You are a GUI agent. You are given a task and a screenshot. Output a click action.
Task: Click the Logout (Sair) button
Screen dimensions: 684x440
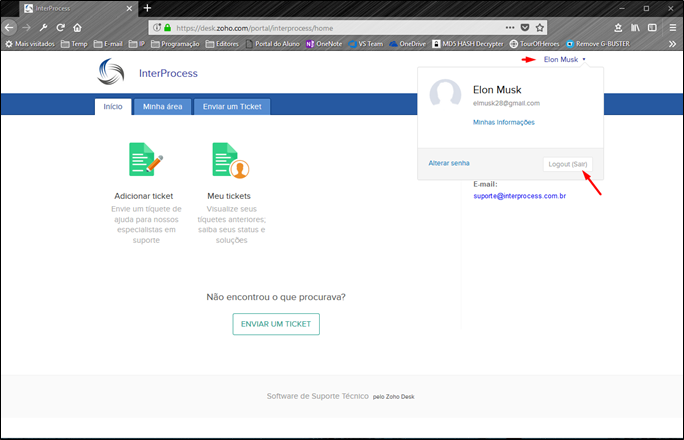pyautogui.click(x=568, y=164)
